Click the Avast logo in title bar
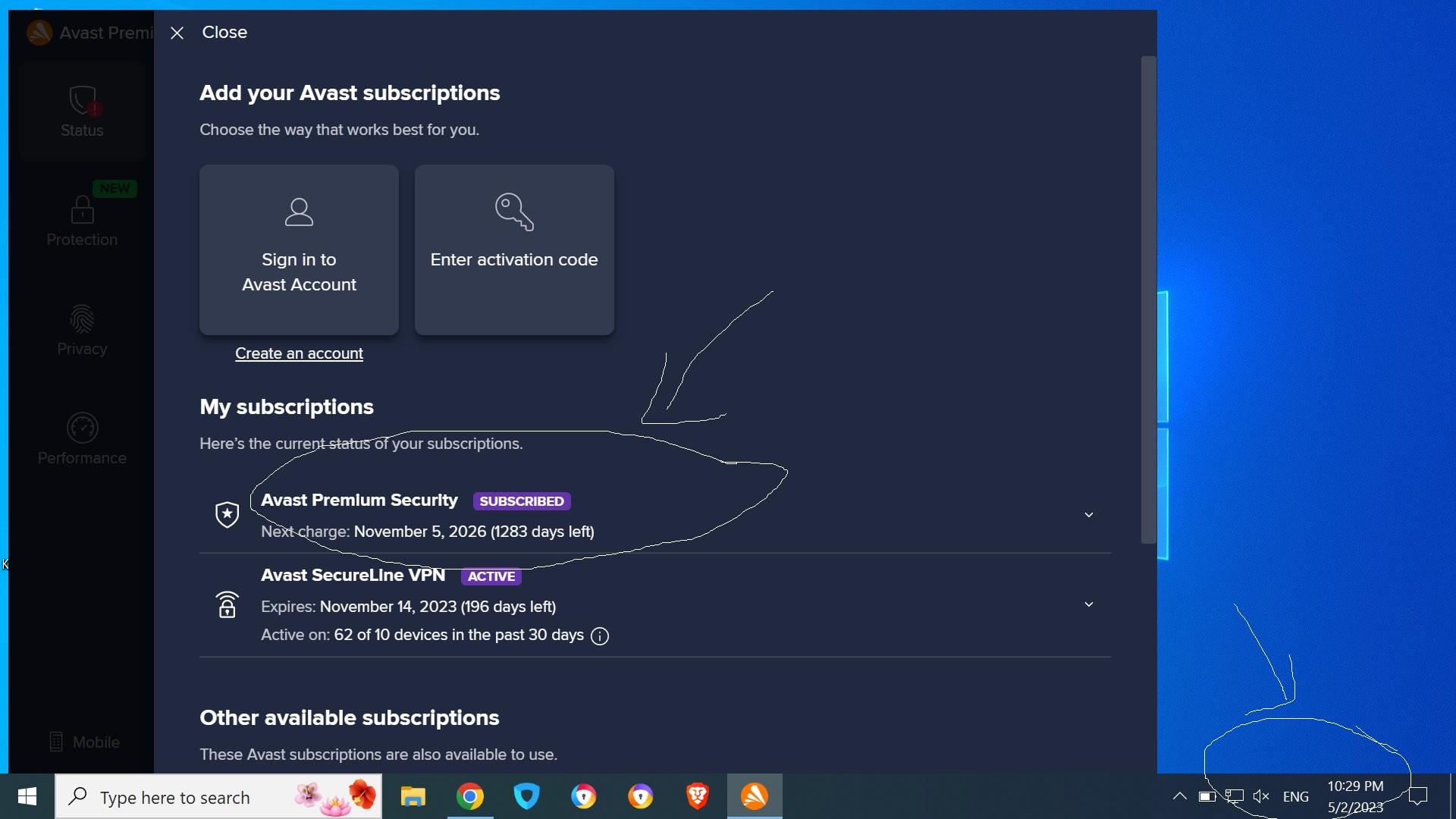The image size is (1456, 819). (39, 33)
